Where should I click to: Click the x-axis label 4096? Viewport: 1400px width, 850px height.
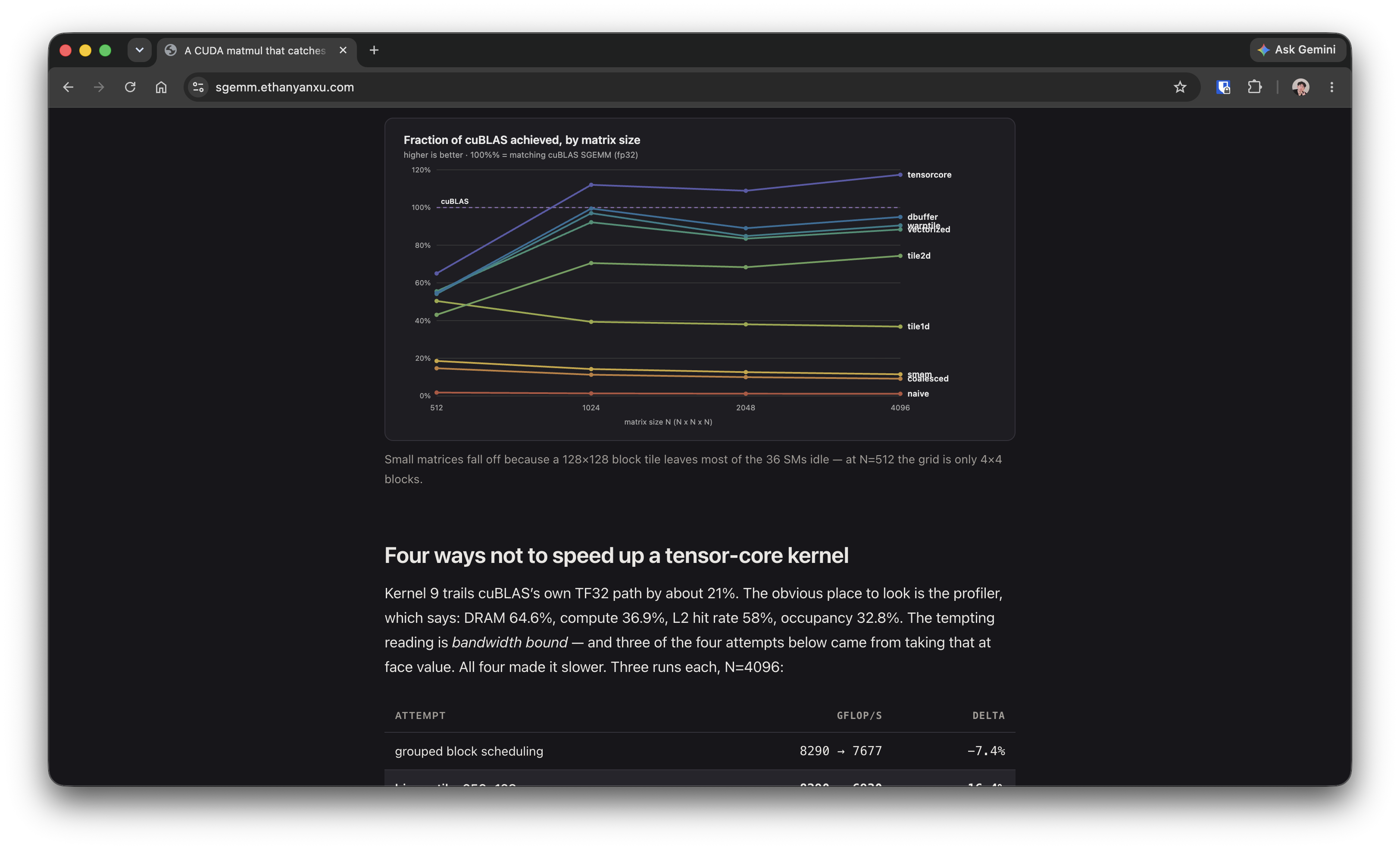(900, 407)
